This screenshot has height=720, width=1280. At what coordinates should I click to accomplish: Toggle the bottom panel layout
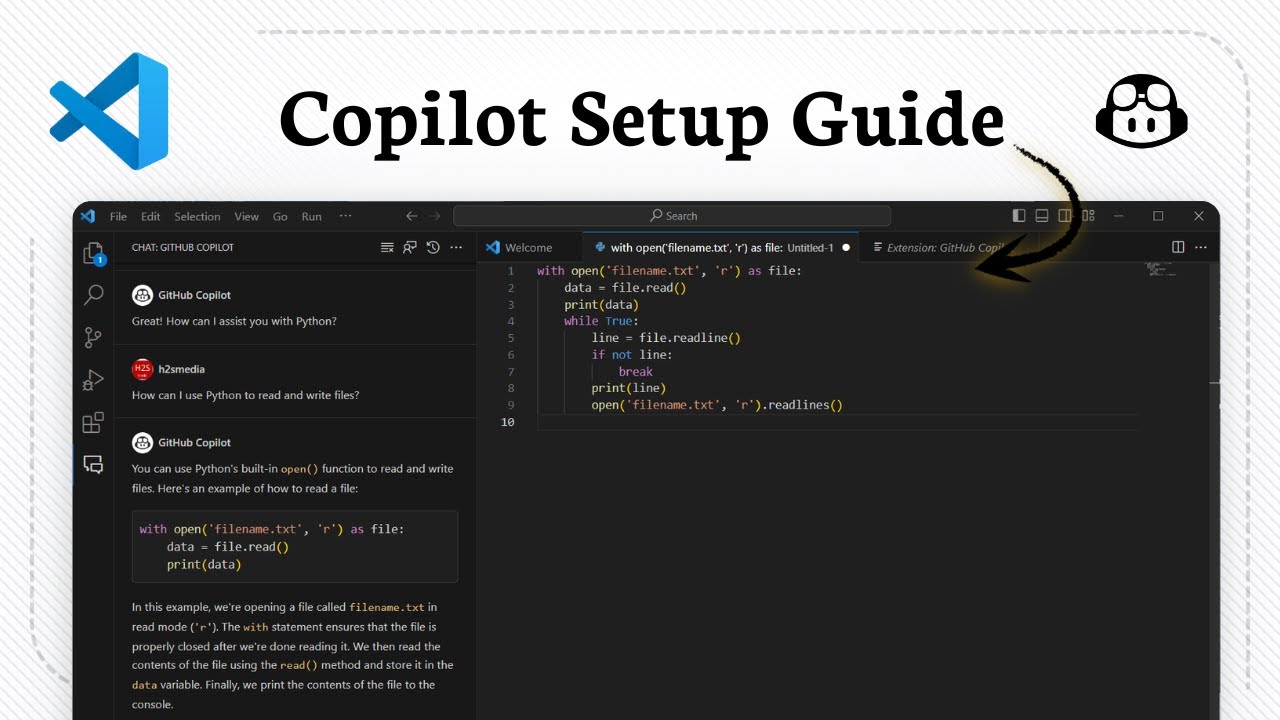[x=1042, y=216]
